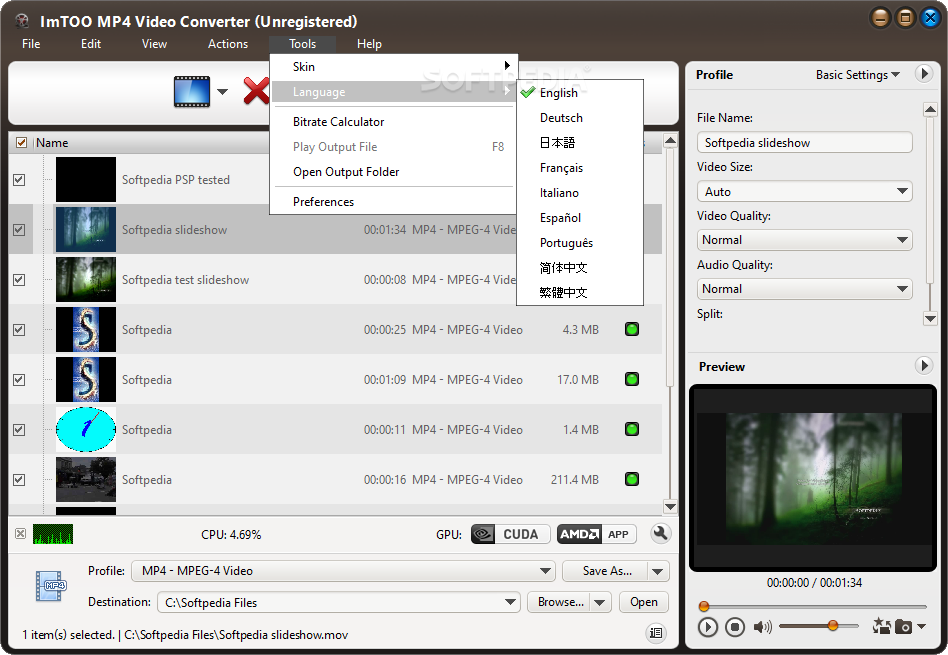This screenshot has width=948, height=655.
Task: Click the Browse... button
Action: pos(559,602)
